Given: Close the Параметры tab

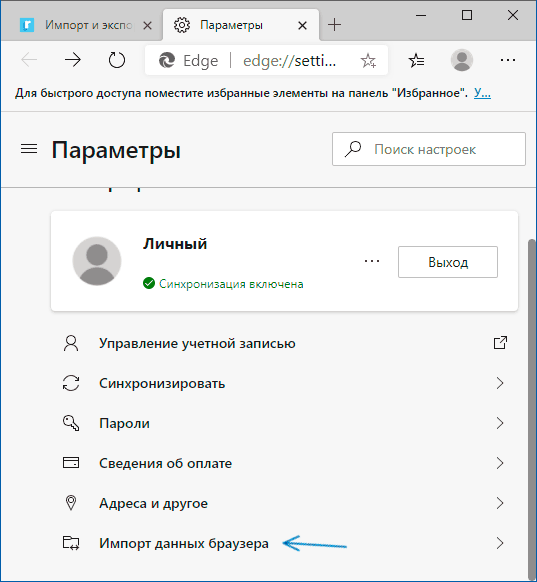Looking at the screenshot, I should 302,26.
